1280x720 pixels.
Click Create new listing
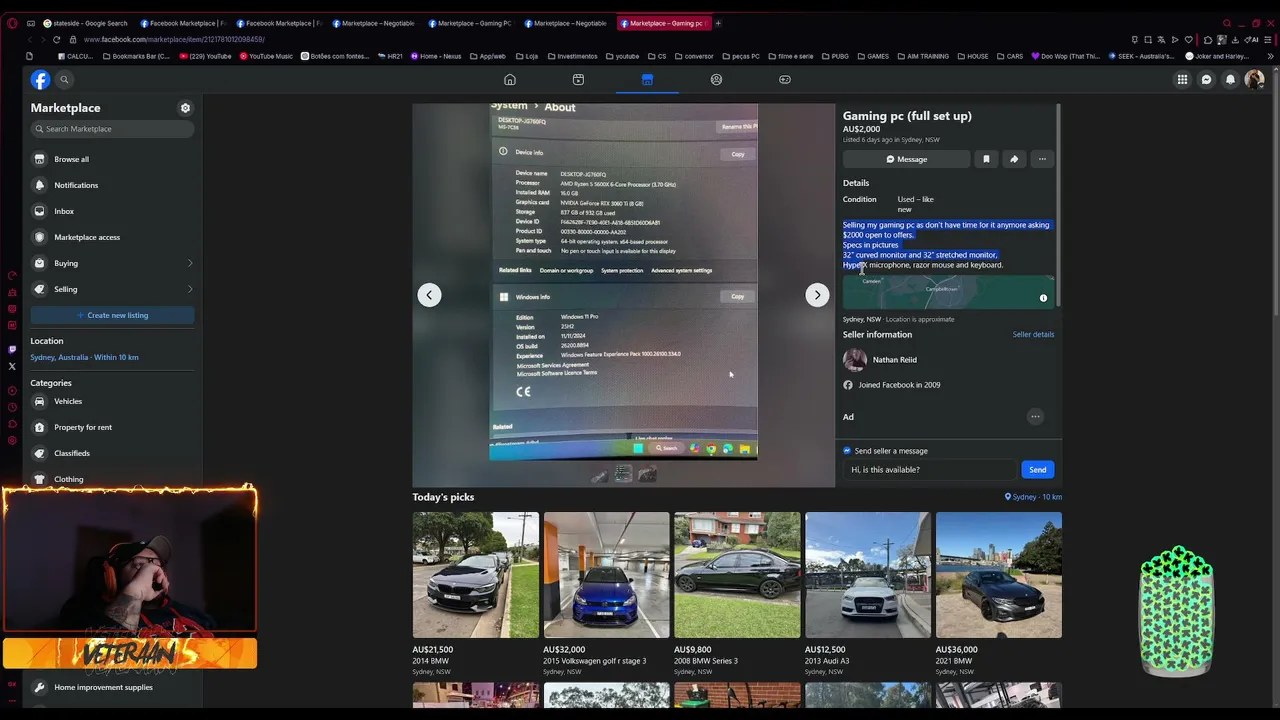[x=112, y=315]
